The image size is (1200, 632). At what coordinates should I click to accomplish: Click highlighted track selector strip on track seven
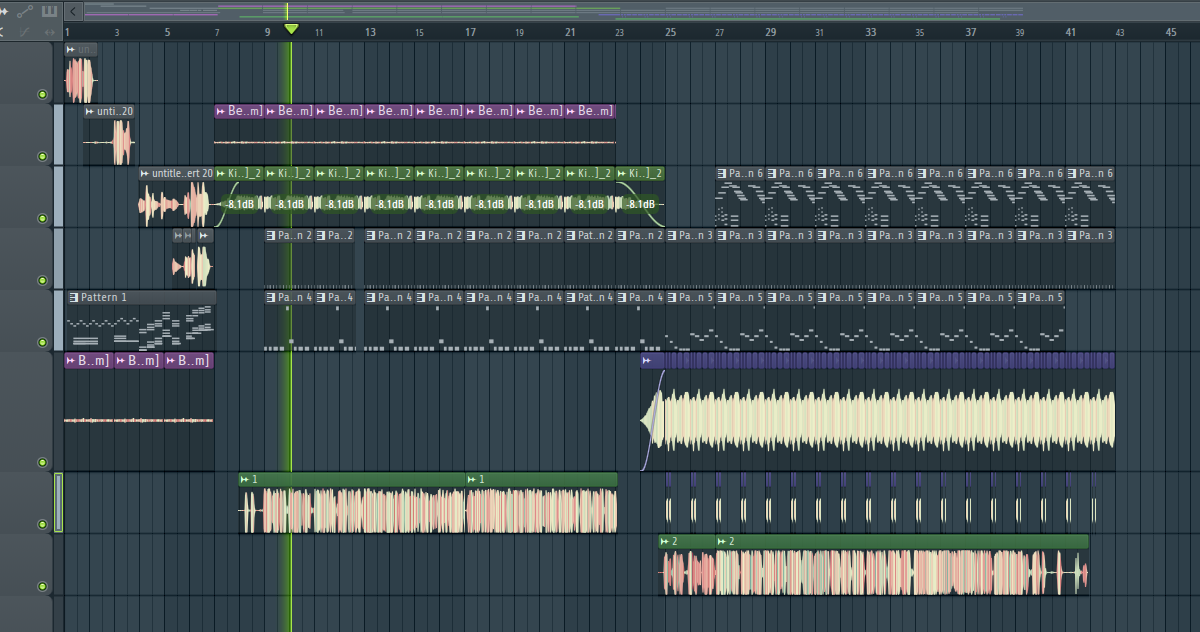tap(58, 503)
